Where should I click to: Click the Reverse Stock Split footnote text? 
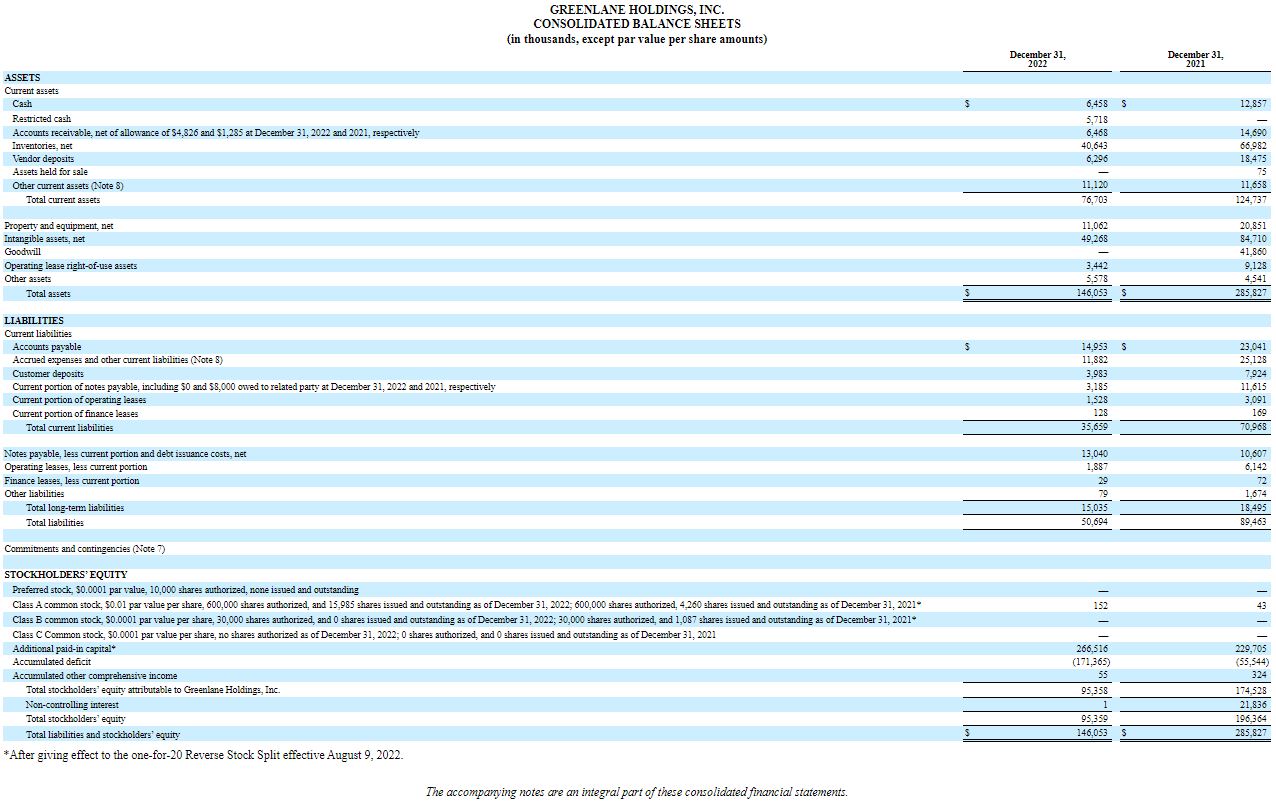coord(204,755)
